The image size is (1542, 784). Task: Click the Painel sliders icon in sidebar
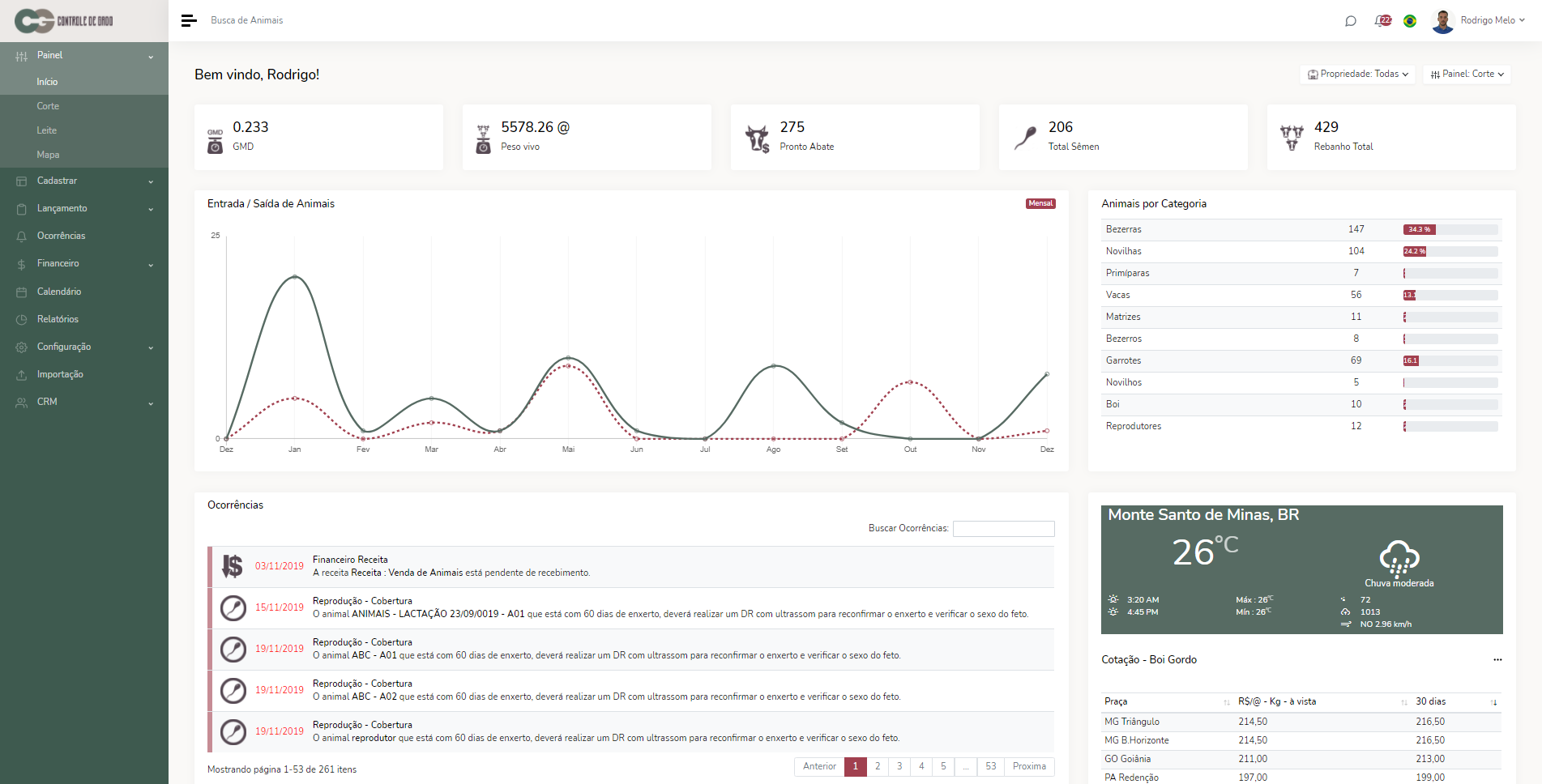tap(21, 57)
